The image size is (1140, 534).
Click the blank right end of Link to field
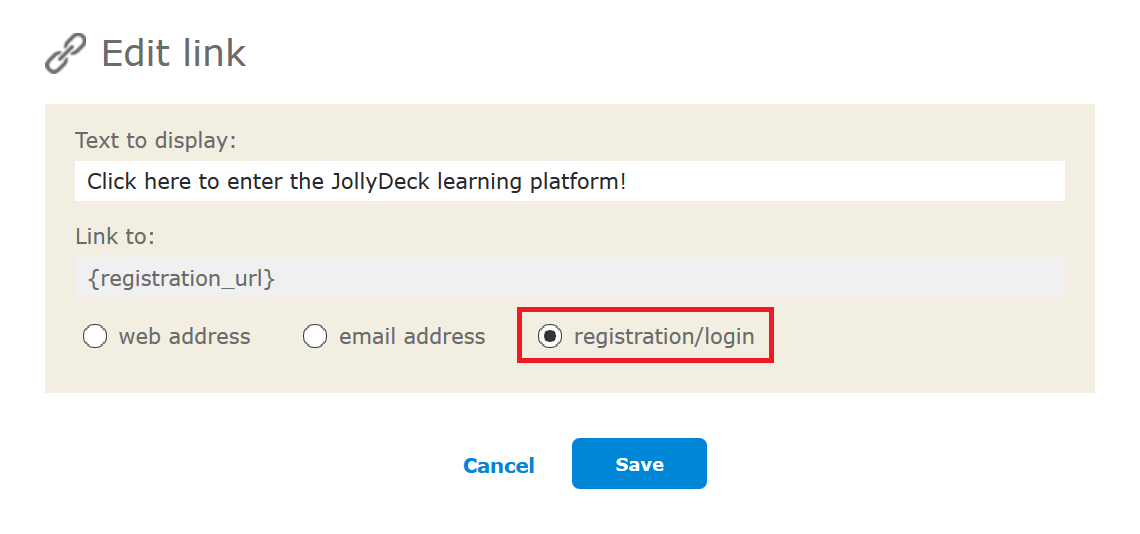pyautogui.click(x=1018, y=278)
